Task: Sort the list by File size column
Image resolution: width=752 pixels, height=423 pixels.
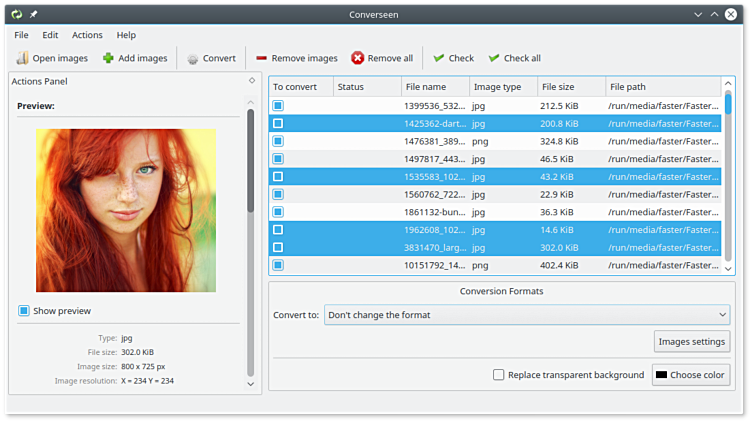Action: (570, 87)
